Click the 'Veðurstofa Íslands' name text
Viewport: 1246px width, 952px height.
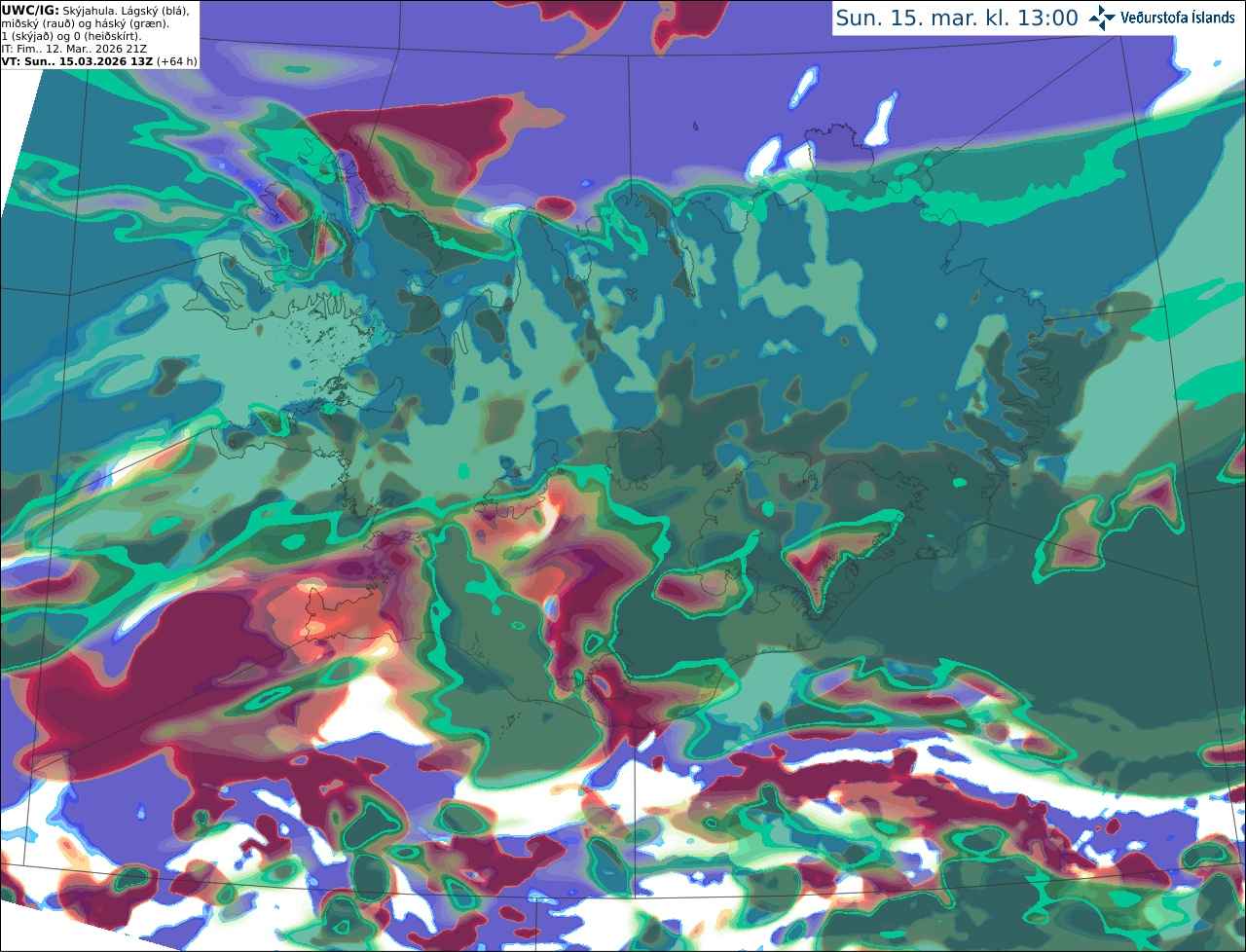pos(1178,18)
